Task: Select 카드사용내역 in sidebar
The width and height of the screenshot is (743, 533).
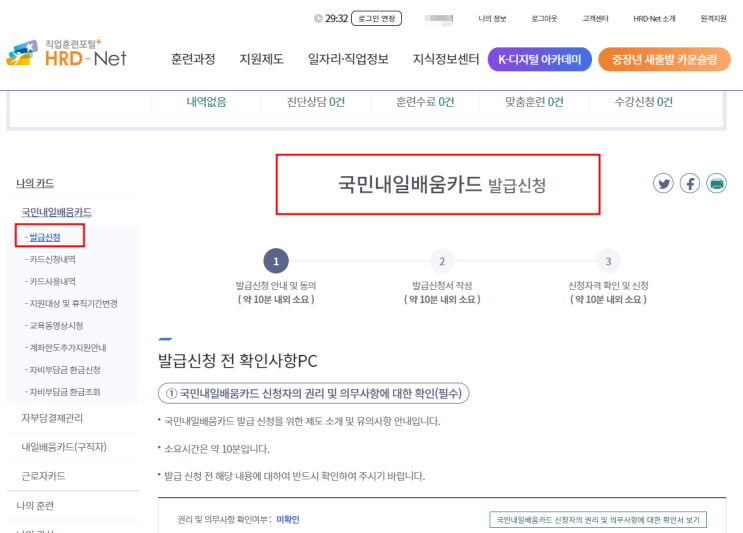Action: 52,281
